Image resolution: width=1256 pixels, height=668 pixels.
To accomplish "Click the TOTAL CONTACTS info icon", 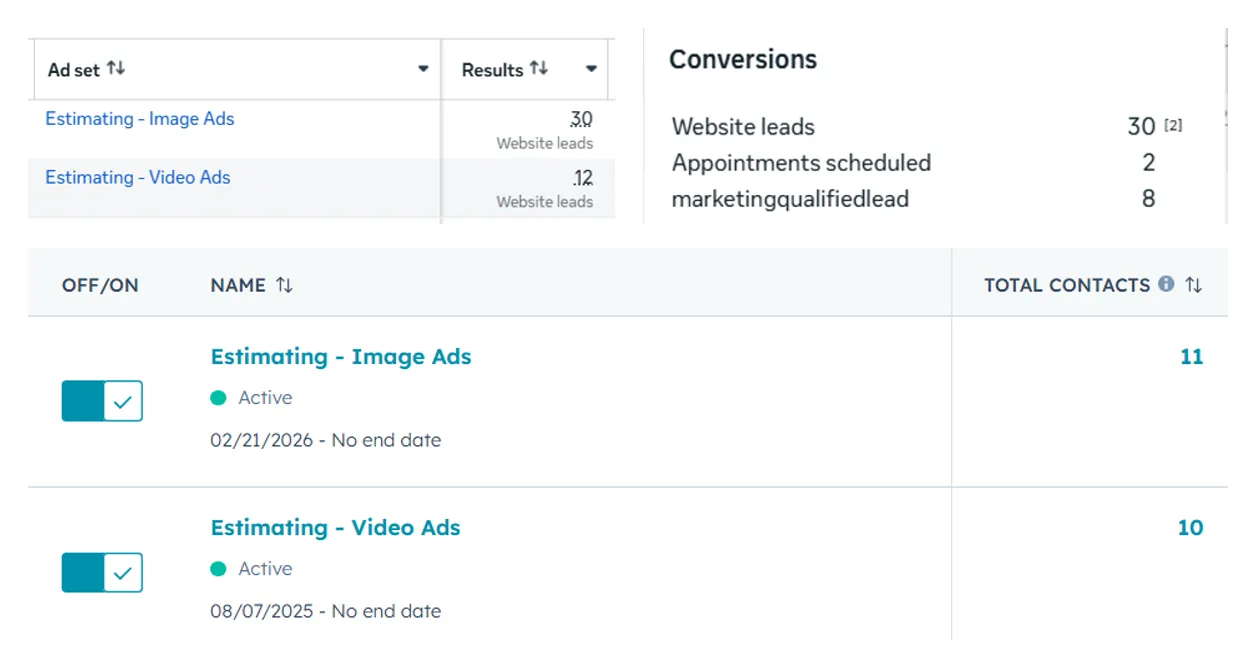I will coord(1166,284).
